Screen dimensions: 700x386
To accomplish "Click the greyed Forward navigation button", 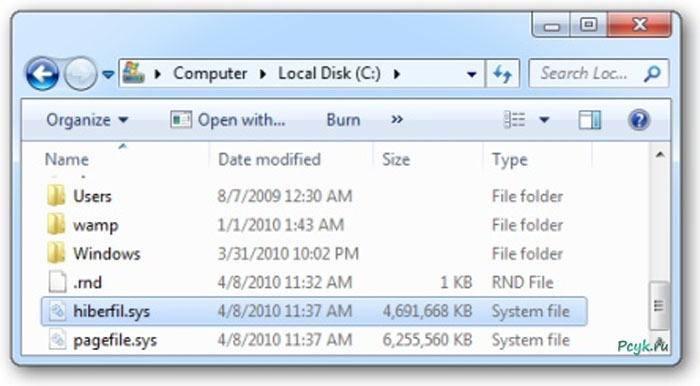I will (80, 74).
